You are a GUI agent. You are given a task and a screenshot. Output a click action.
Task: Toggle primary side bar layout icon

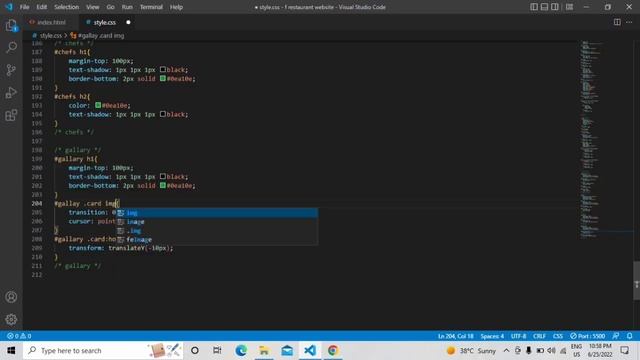coord(534,7)
